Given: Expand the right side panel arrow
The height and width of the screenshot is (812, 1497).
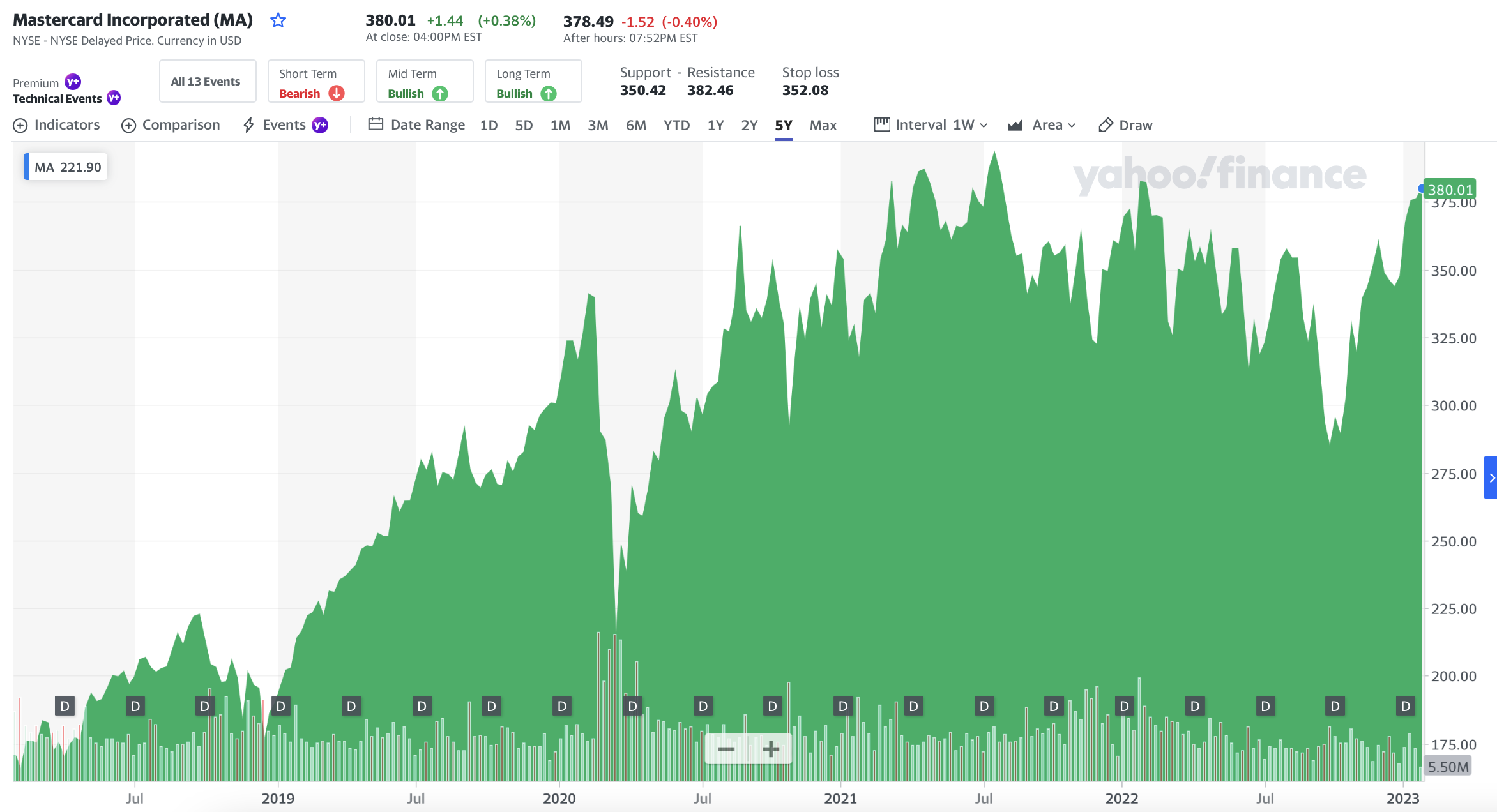Looking at the screenshot, I should 1491,477.
